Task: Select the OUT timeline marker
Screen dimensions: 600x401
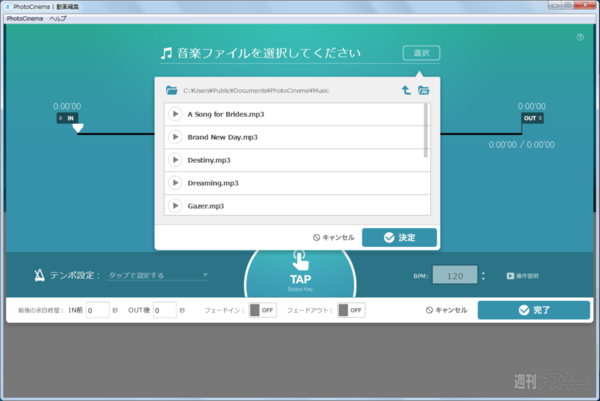Action: (x=532, y=118)
